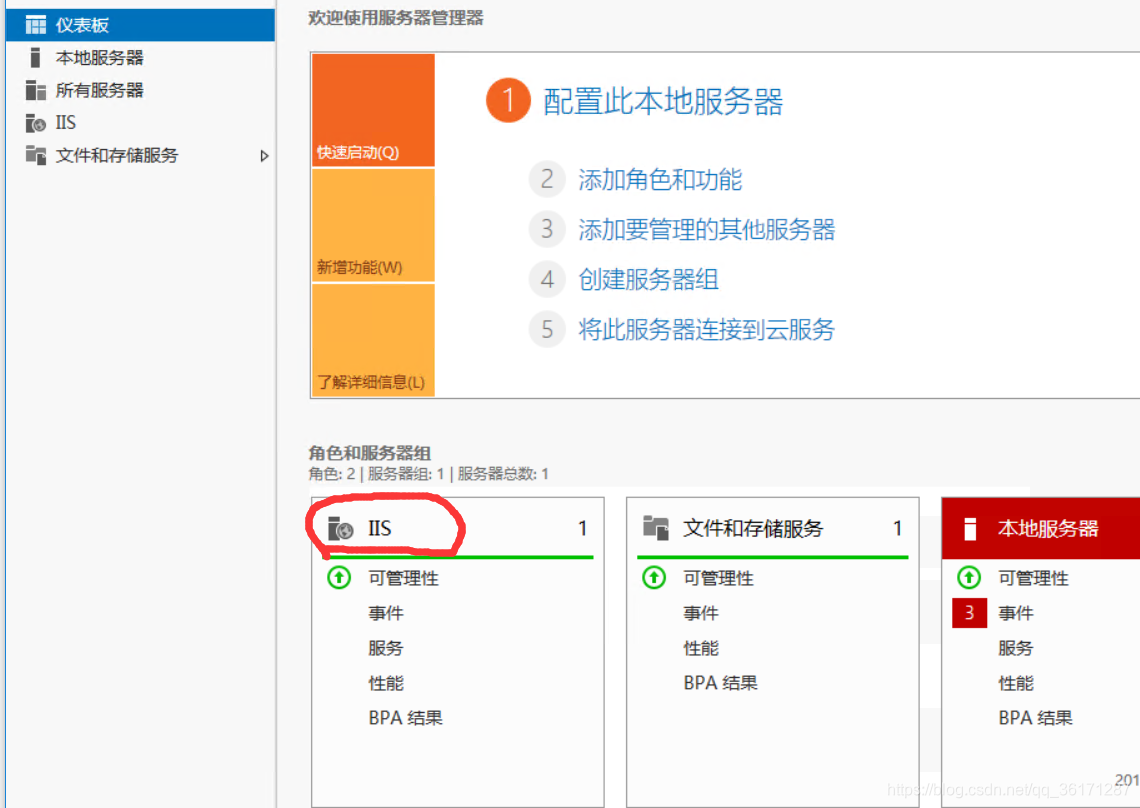1140x808 pixels.
Task: Open BPA 结果 in 文件和存储服务 tile
Action: [720, 683]
